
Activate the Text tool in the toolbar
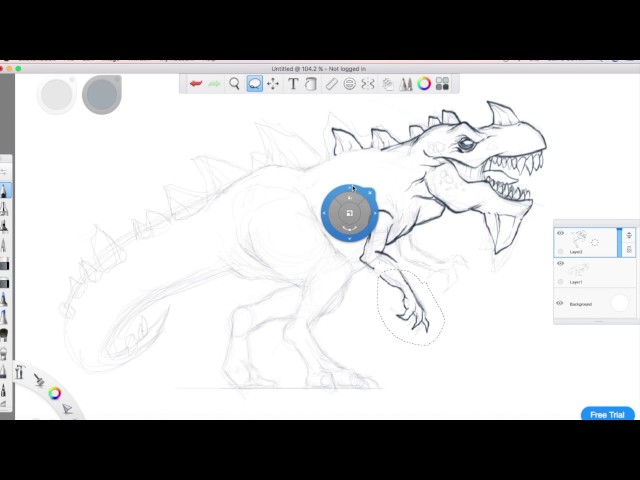(293, 84)
